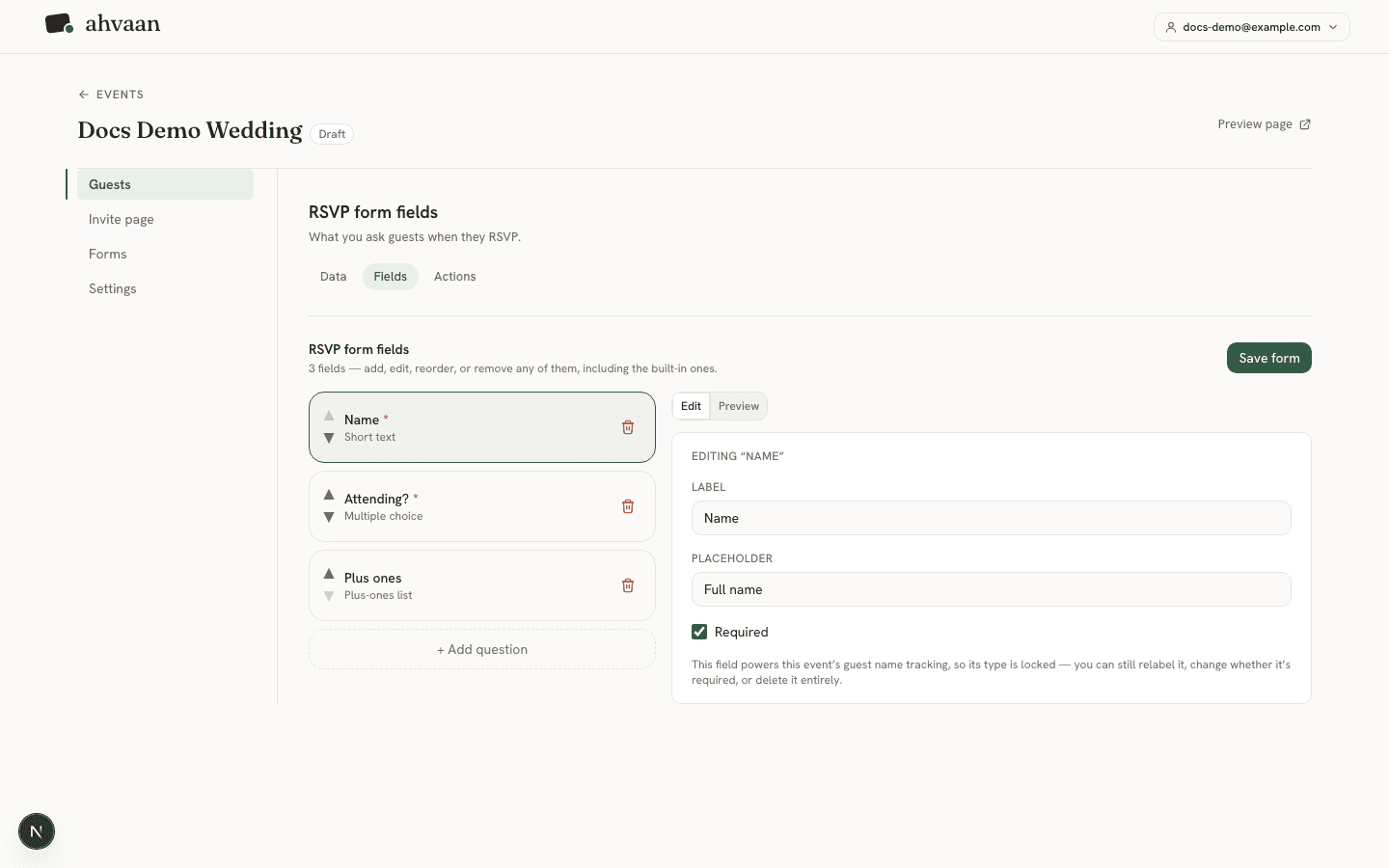Open the Preview page link
This screenshot has width=1389, height=868.
tap(1264, 124)
